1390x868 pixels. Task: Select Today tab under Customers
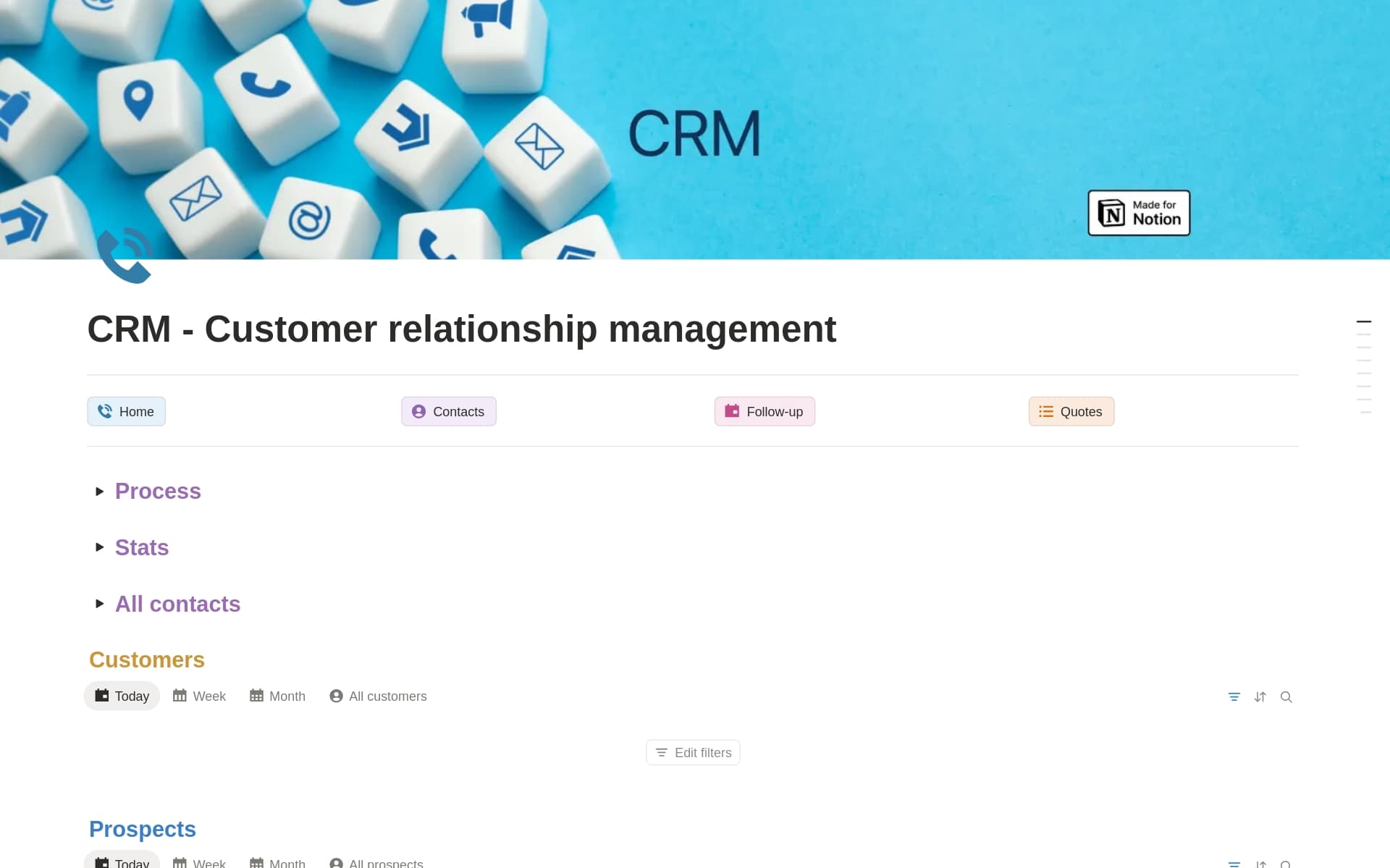122,696
